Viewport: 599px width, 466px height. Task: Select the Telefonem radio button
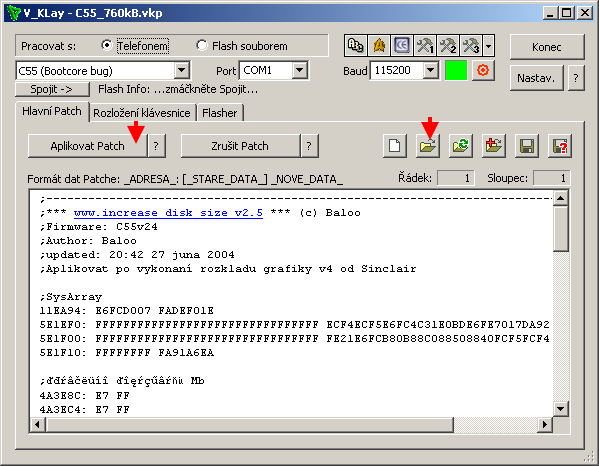tap(107, 45)
